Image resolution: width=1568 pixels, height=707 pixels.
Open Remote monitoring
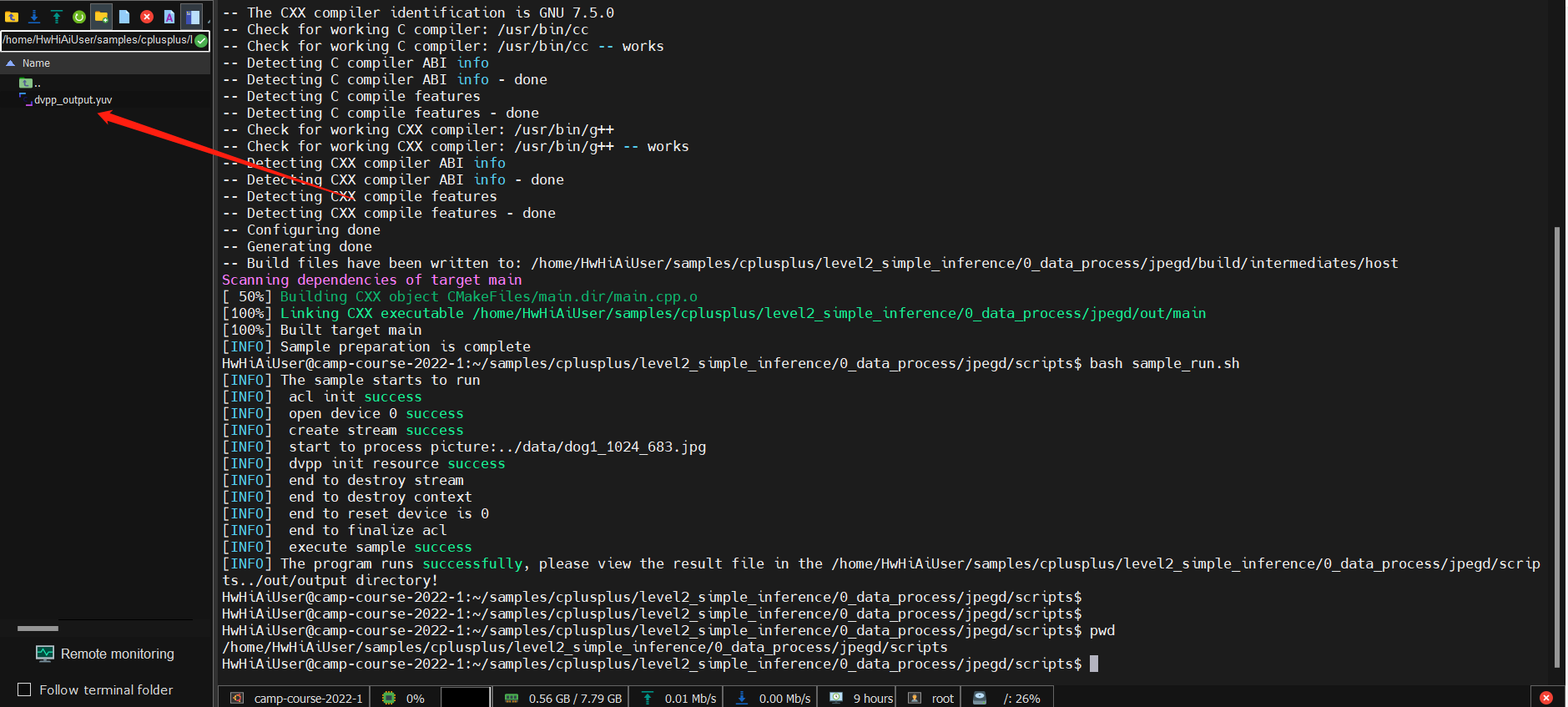[x=105, y=654]
